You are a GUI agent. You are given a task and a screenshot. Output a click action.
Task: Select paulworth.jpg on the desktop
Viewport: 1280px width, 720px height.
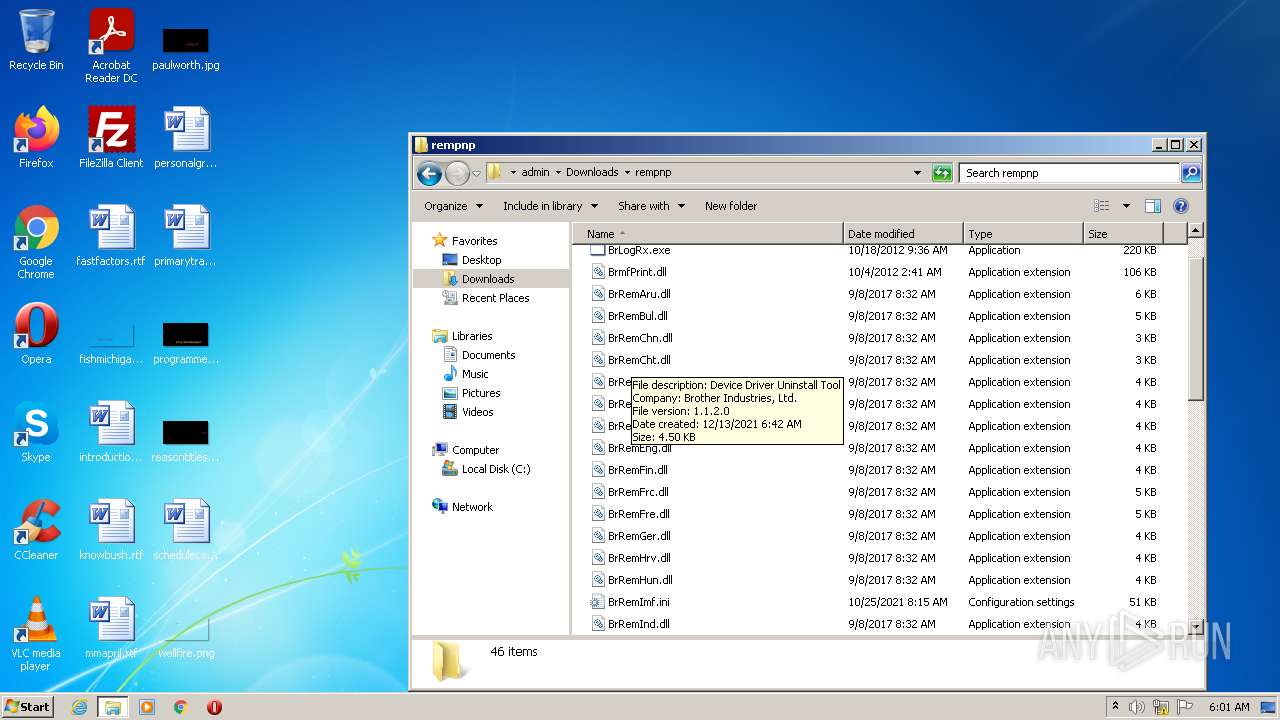pos(186,46)
